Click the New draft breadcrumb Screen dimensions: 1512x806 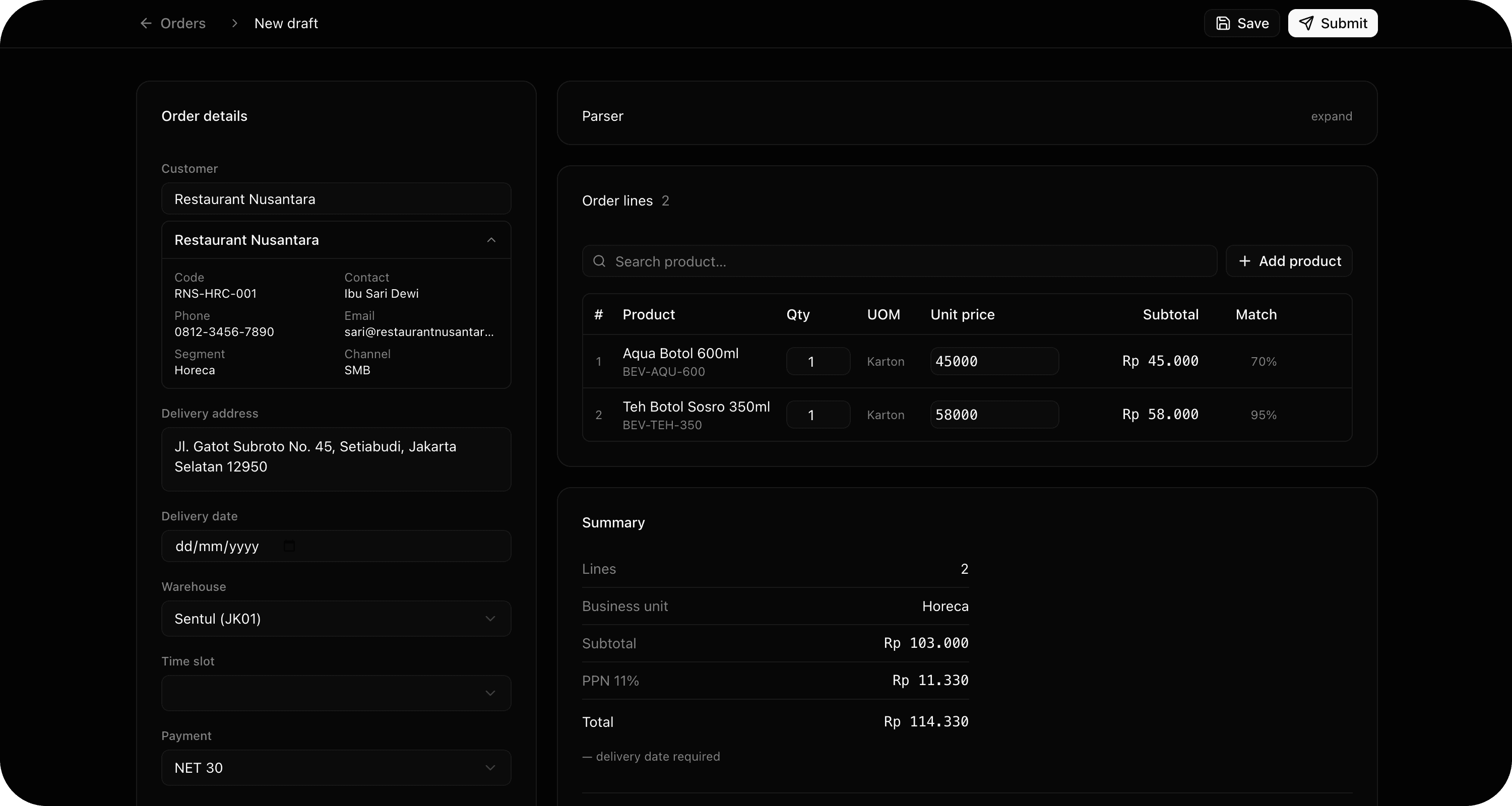pyautogui.click(x=286, y=24)
